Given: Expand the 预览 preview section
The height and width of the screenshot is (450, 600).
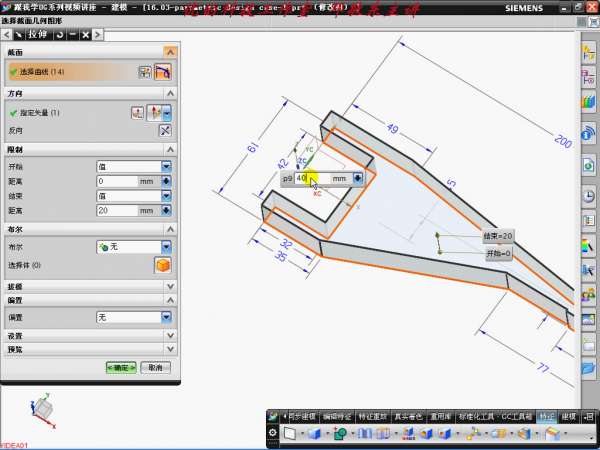Looking at the screenshot, I should [169, 350].
